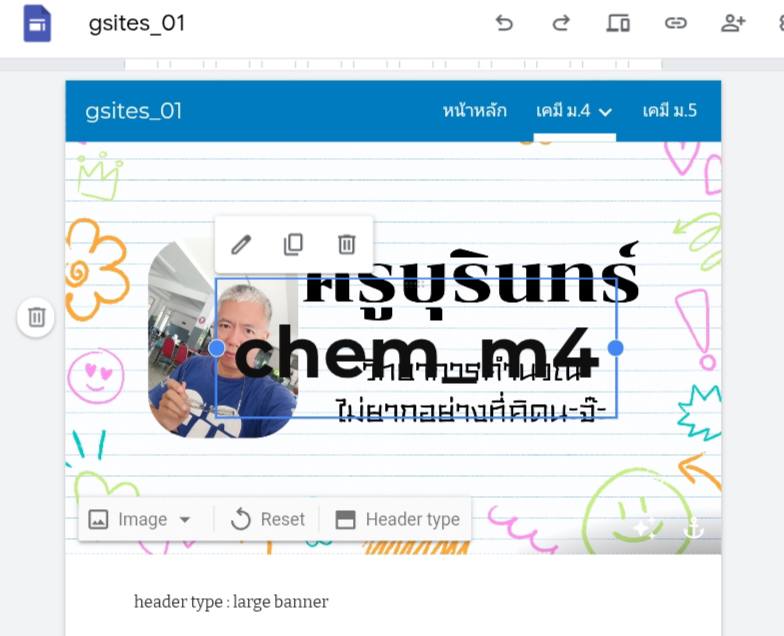The height and width of the screenshot is (636, 784).
Task: Undo the last action
Action: [504, 23]
